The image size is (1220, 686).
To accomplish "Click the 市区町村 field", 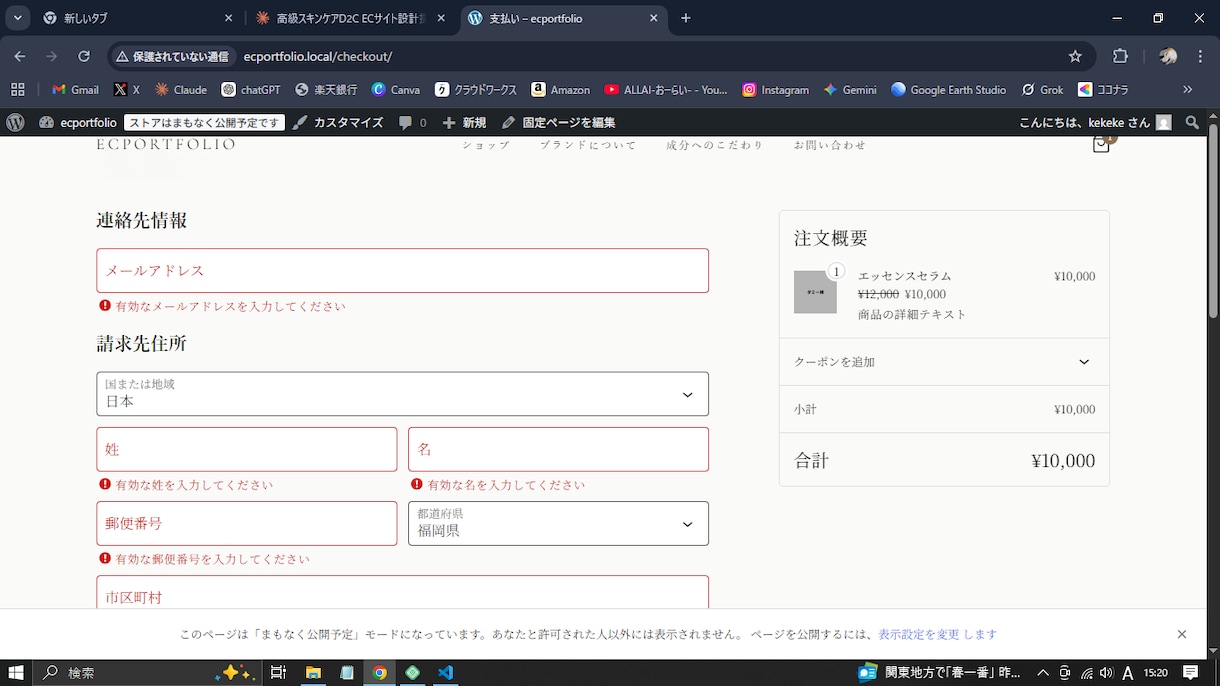I will (402, 593).
